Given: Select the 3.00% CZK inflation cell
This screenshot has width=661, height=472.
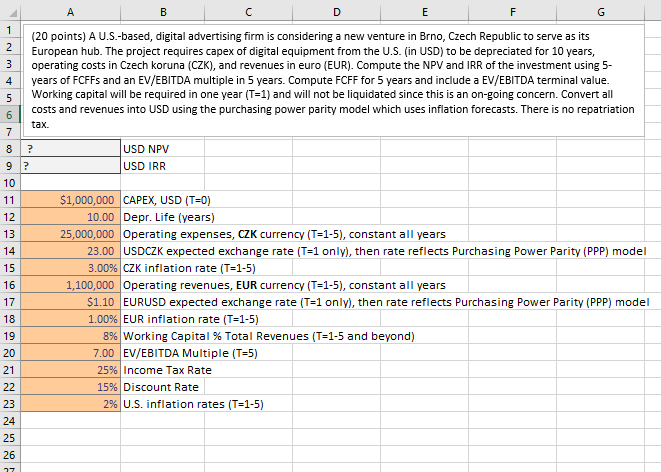Looking at the screenshot, I should click(70, 268).
